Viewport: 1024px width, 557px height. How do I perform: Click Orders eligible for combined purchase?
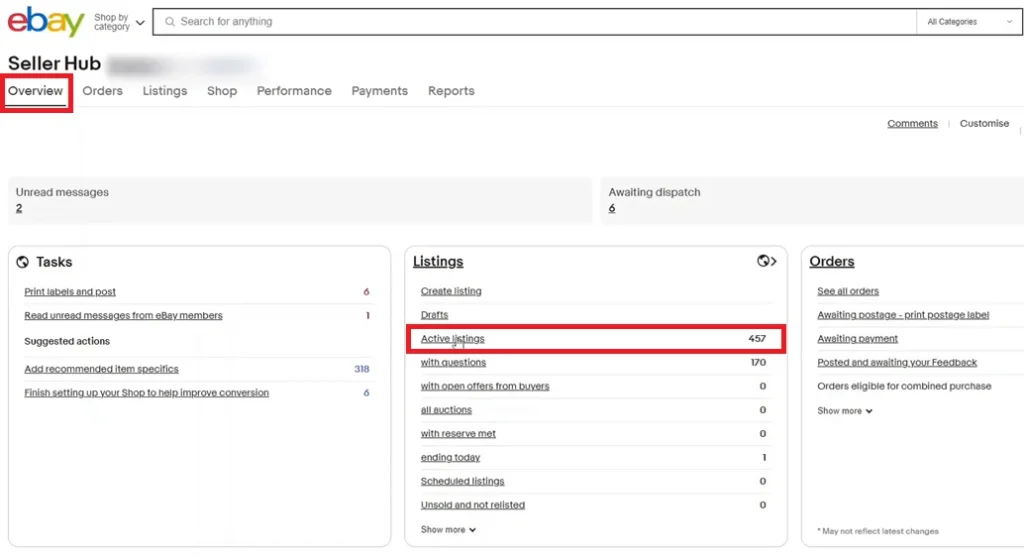point(904,386)
